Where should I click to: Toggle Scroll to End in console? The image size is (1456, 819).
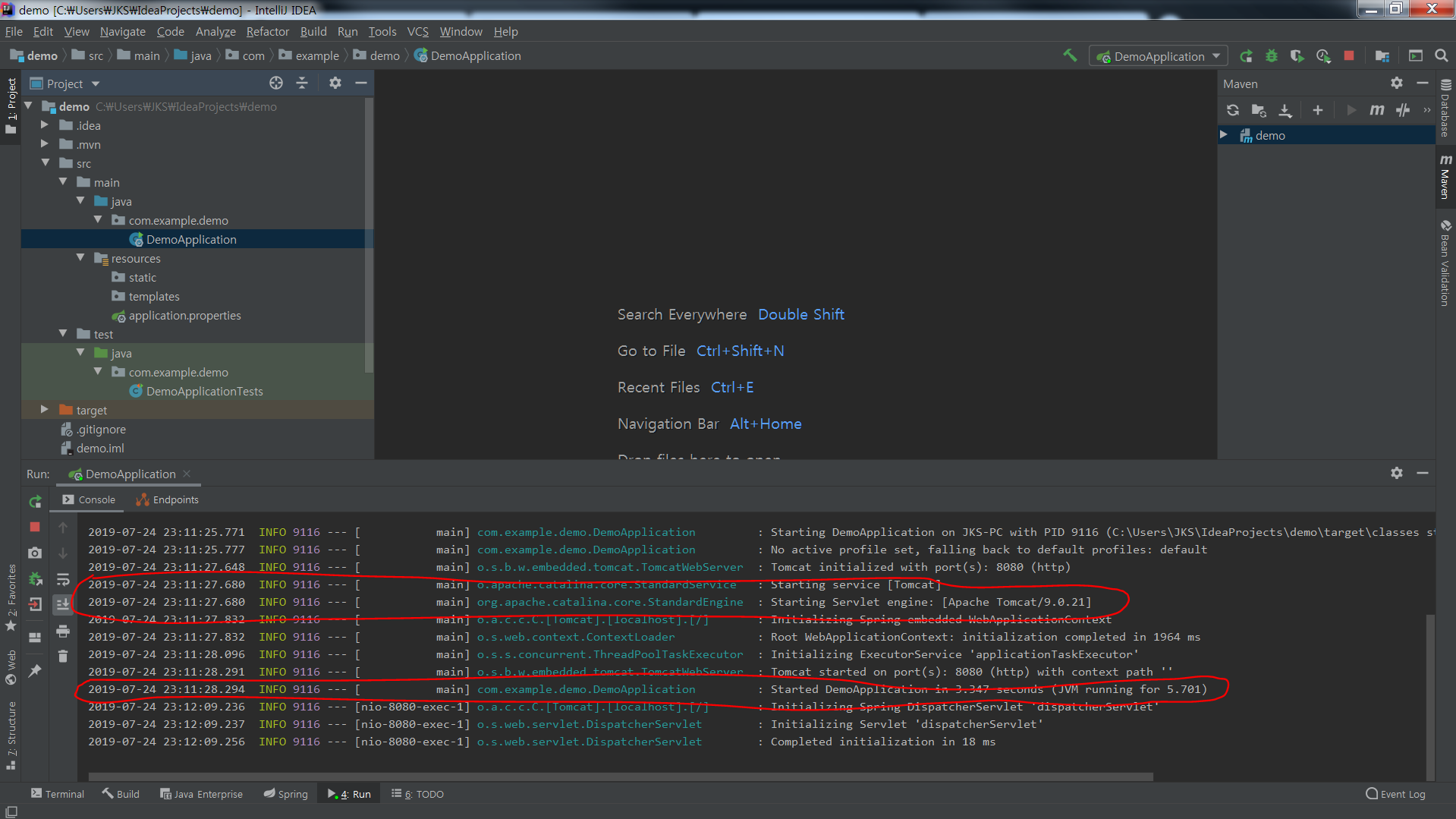[x=63, y=605]
